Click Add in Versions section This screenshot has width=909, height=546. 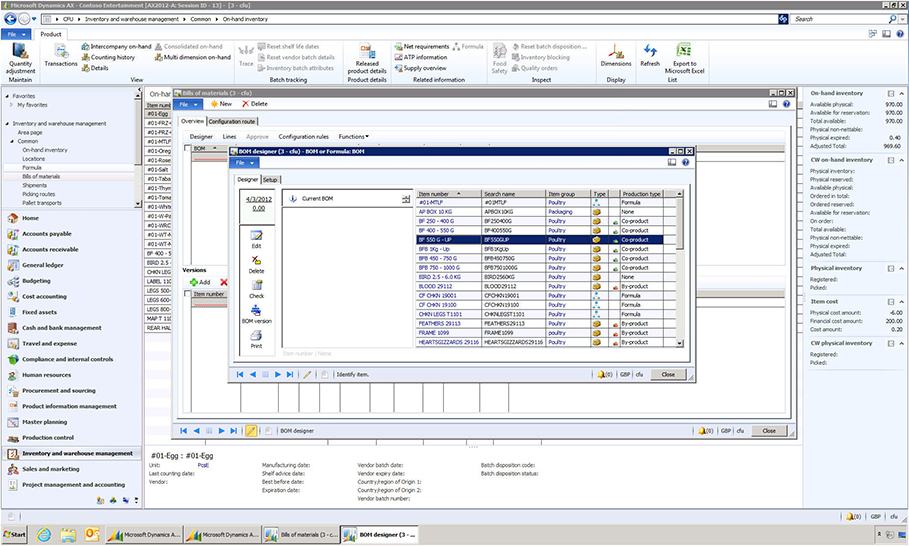click(200, 282)
